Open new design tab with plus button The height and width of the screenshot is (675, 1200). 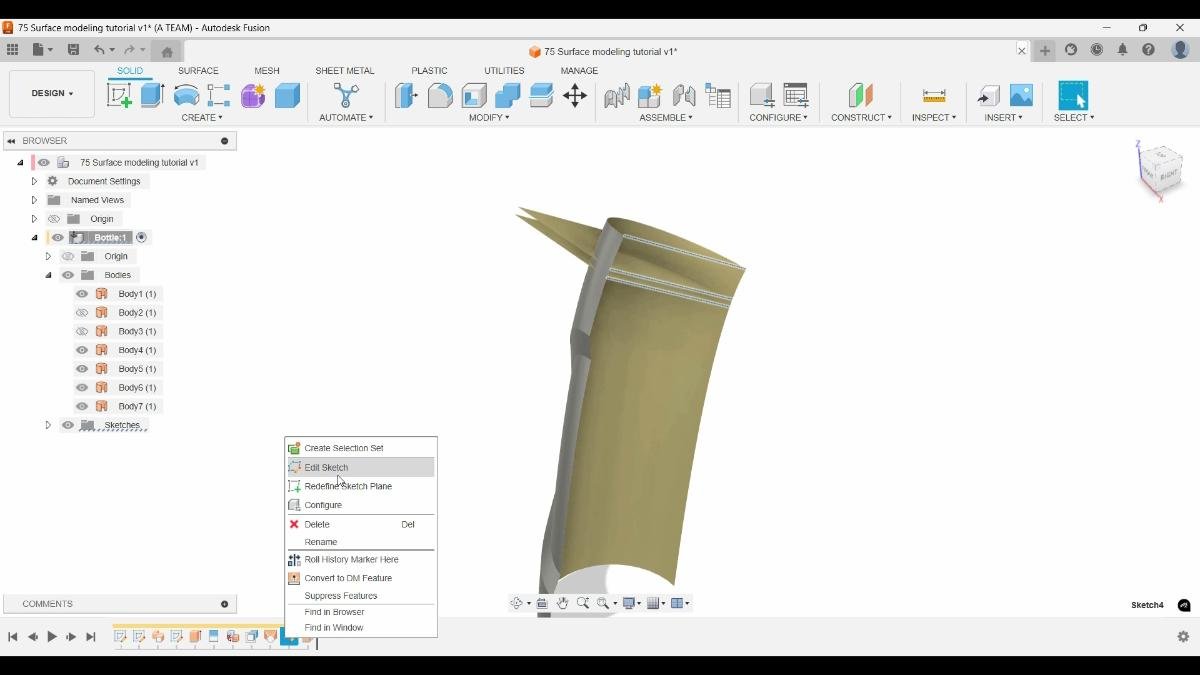pos(1045,50)
